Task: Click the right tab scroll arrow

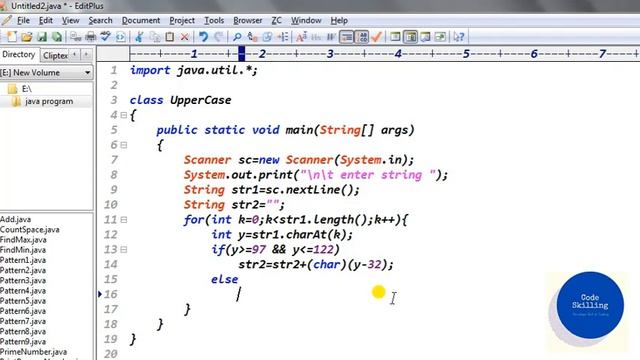Action: pos(86,55)
